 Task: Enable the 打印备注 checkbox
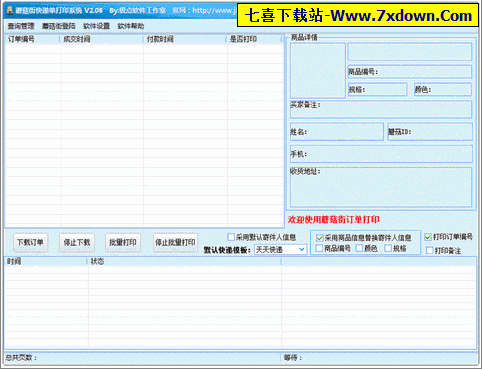click(430, 250)
